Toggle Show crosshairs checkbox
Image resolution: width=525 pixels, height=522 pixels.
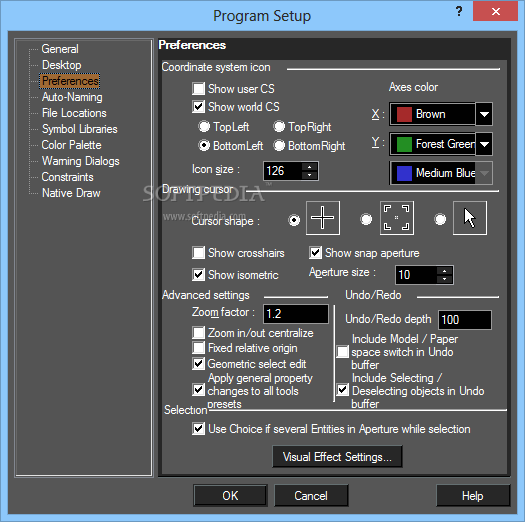[199, 253]
